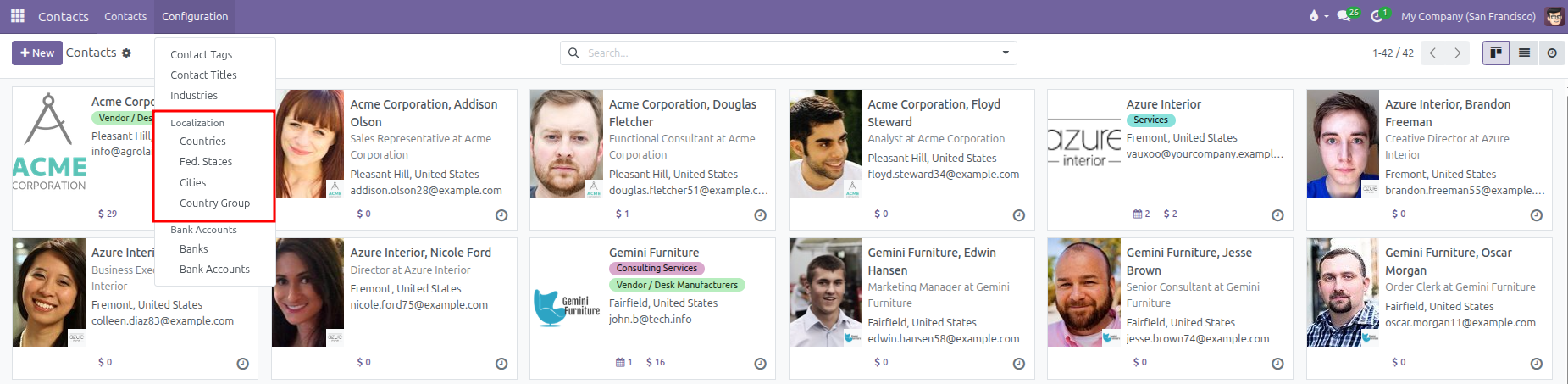Viewport: 1568px width, 384px height.
Task: Click the user avatar in top right
Action: click(x=1554, y=16)
